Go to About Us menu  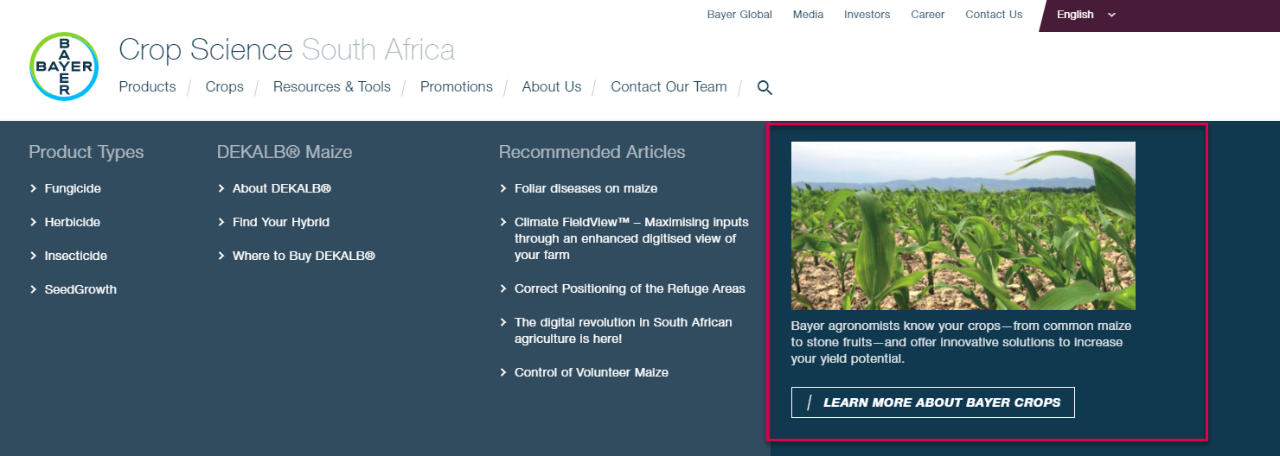pos(551,87)
